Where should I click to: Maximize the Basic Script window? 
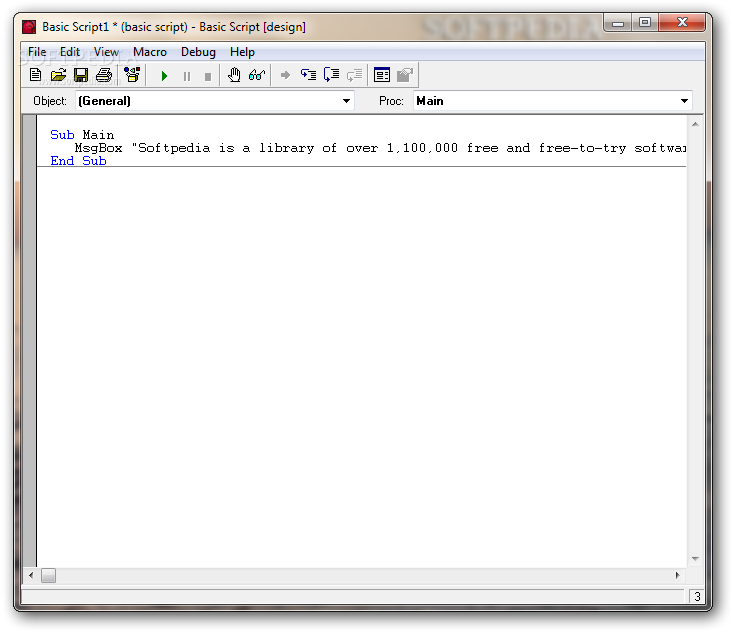click(x=645, y=22)
